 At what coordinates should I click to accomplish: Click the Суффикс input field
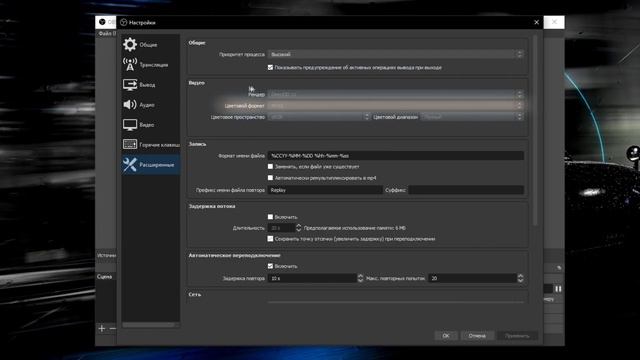tap(466, 190)
